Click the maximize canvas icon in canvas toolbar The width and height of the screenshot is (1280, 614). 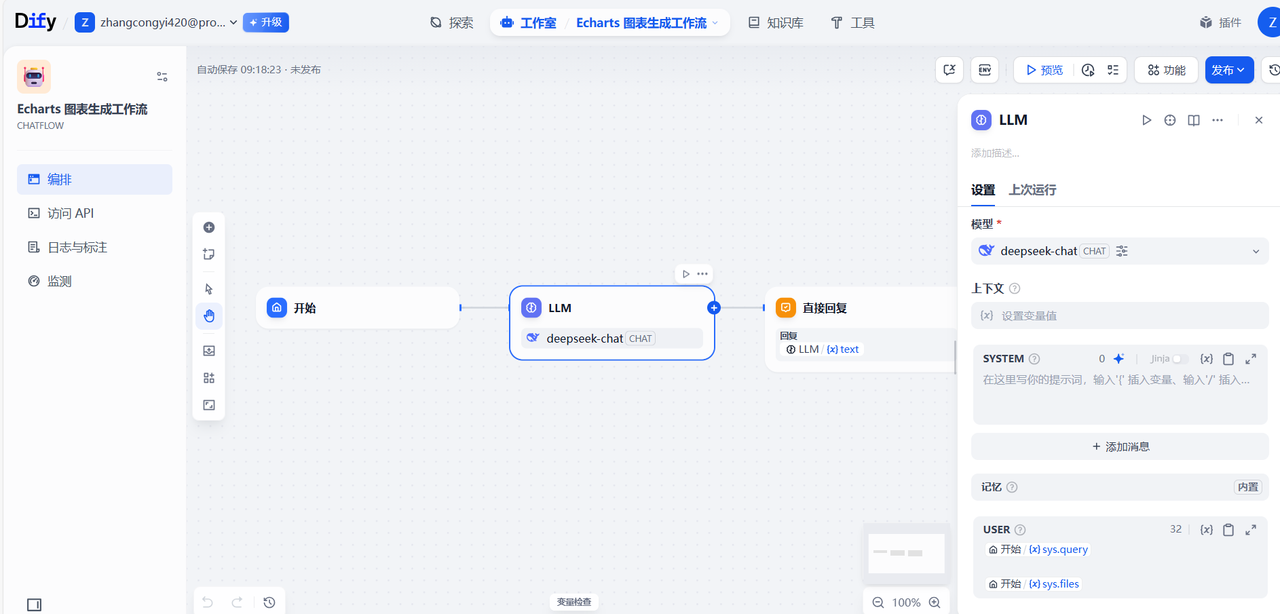coord(209,405)
